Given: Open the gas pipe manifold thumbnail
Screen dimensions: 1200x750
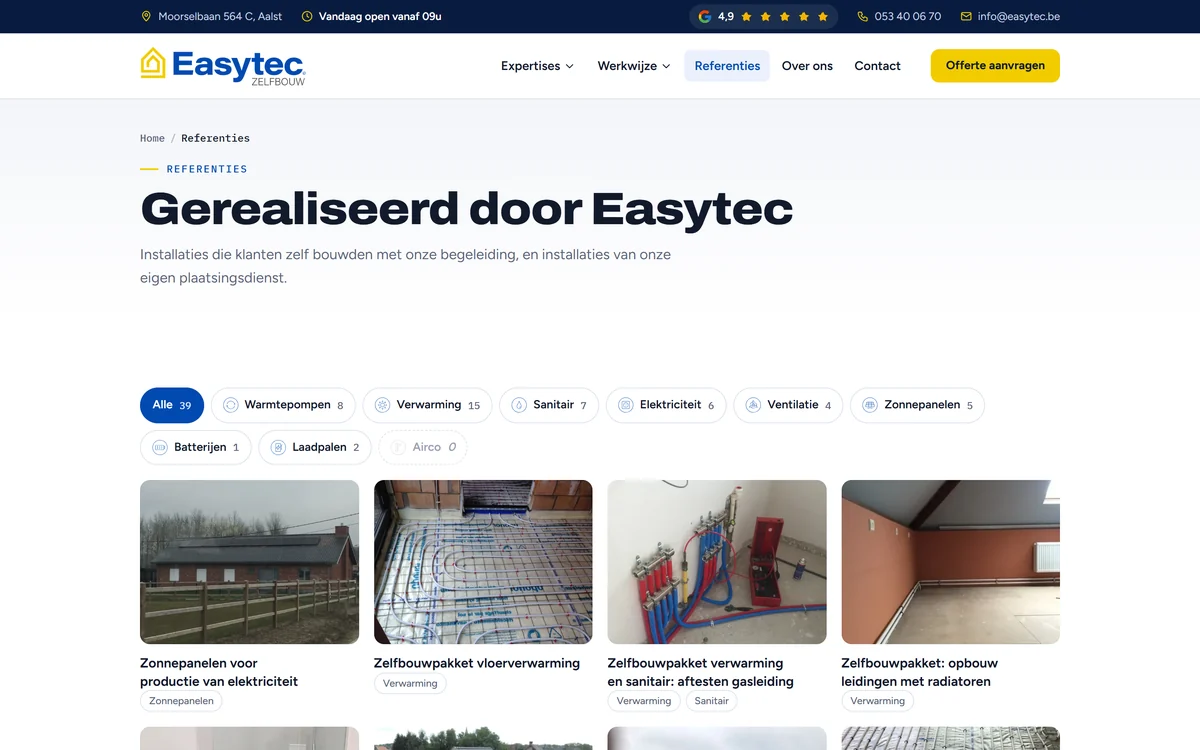Looking at the screenshot, I should (x=717, y=562).
